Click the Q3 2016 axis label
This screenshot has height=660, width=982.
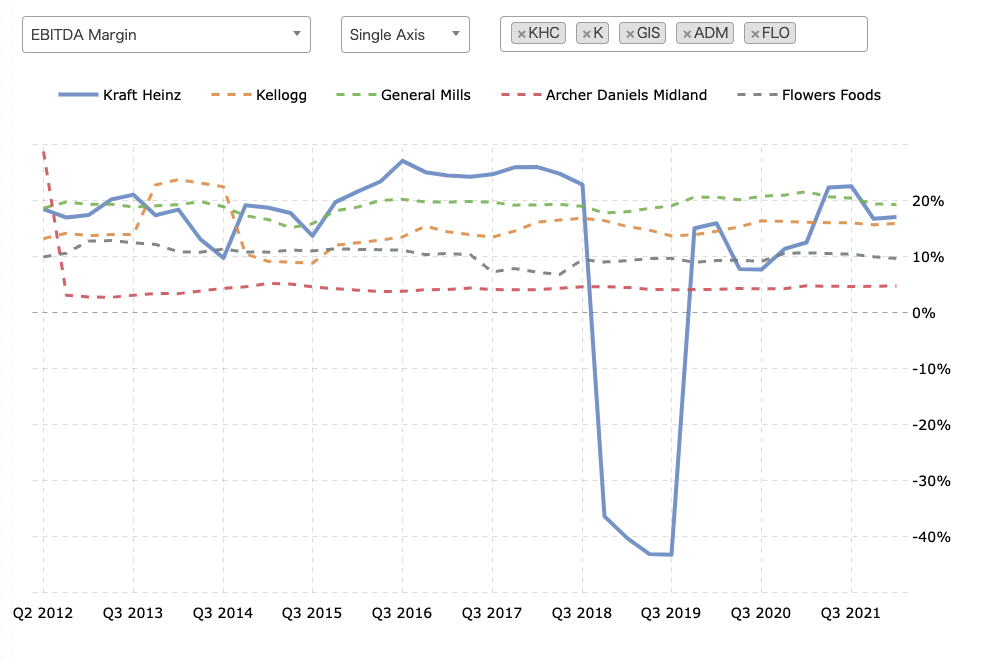point(402,613)
